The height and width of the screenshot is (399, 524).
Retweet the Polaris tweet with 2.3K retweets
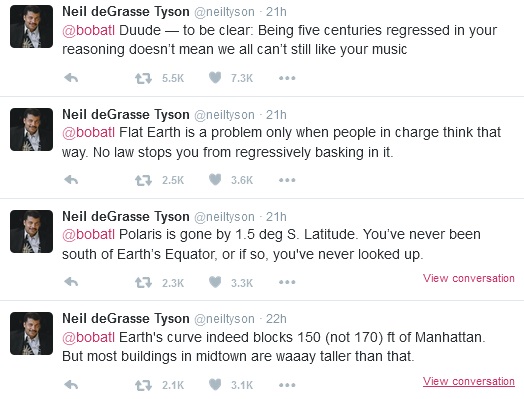pos(143,283)
